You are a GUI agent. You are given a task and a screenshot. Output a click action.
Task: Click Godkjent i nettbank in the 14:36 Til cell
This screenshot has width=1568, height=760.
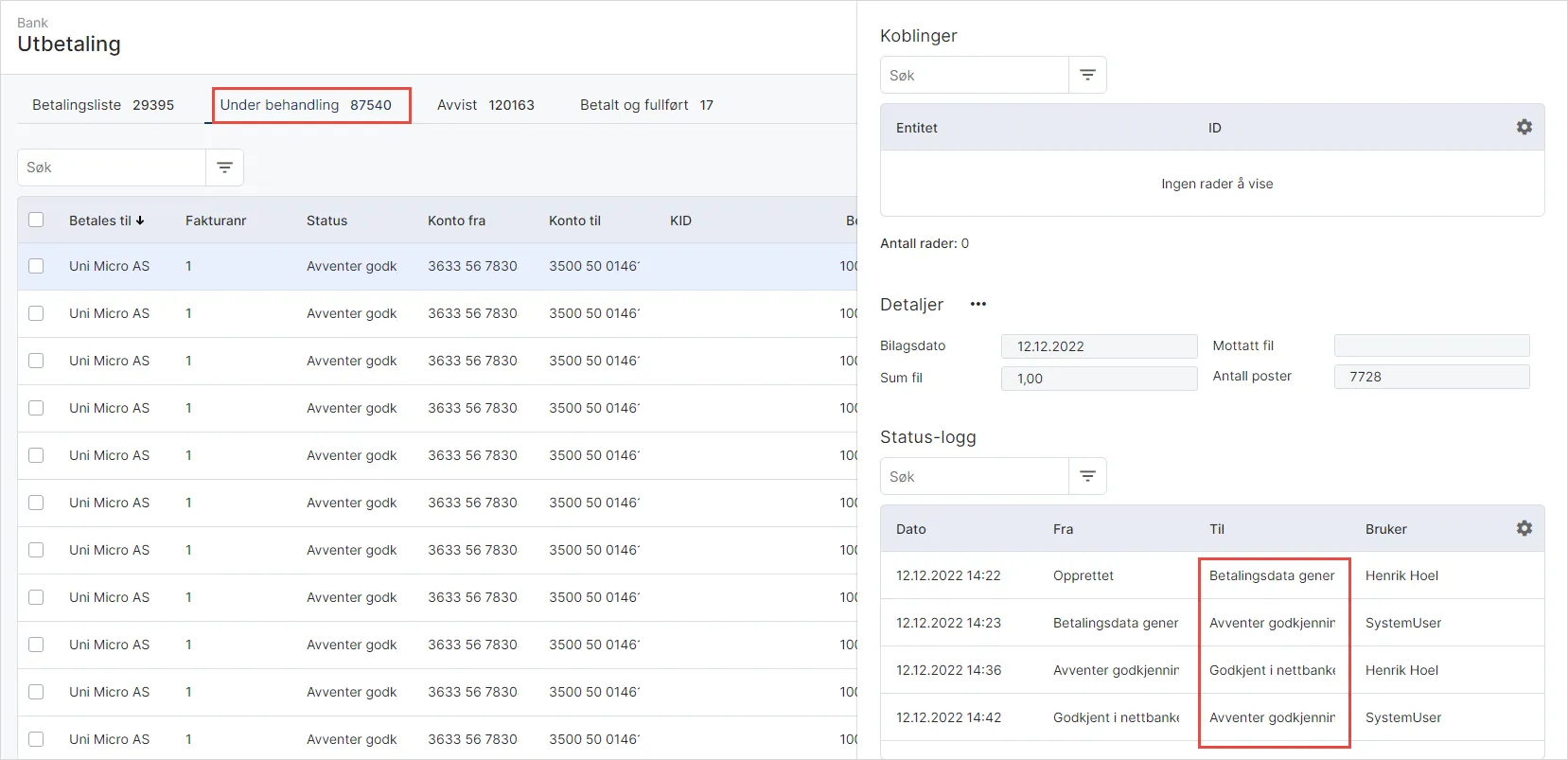point(1272,670)
